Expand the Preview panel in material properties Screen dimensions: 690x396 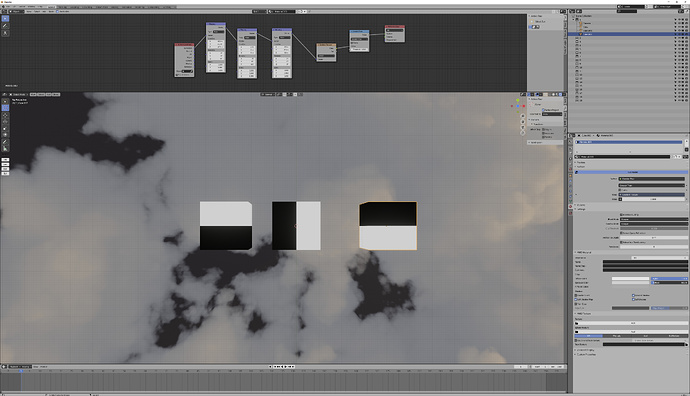tap(576, 162)
